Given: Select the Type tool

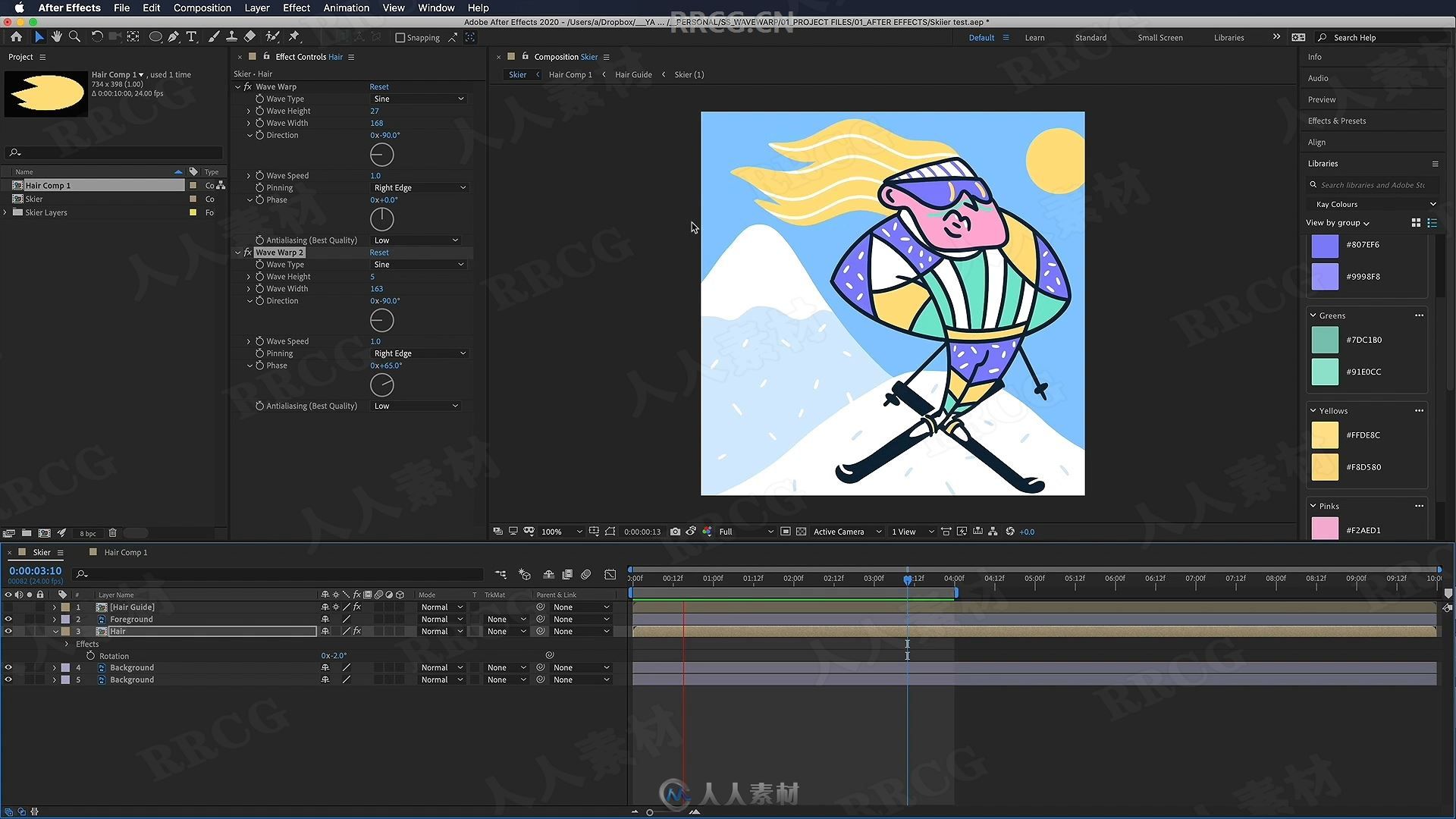Looking at the screenshot, I should [x=192, y=36].
